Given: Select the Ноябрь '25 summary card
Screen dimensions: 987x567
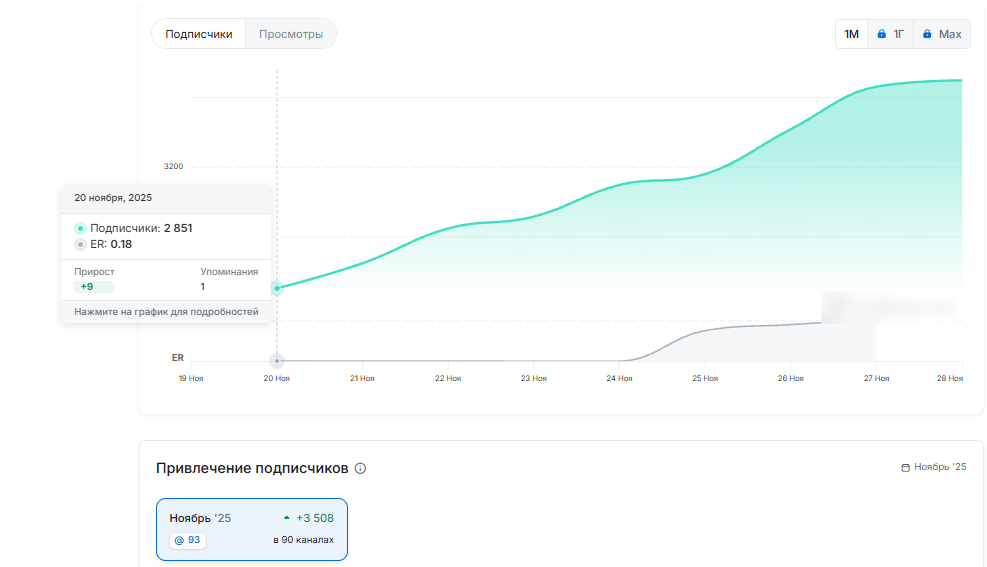Looking at the screenshot, I should tap(251, 529).
